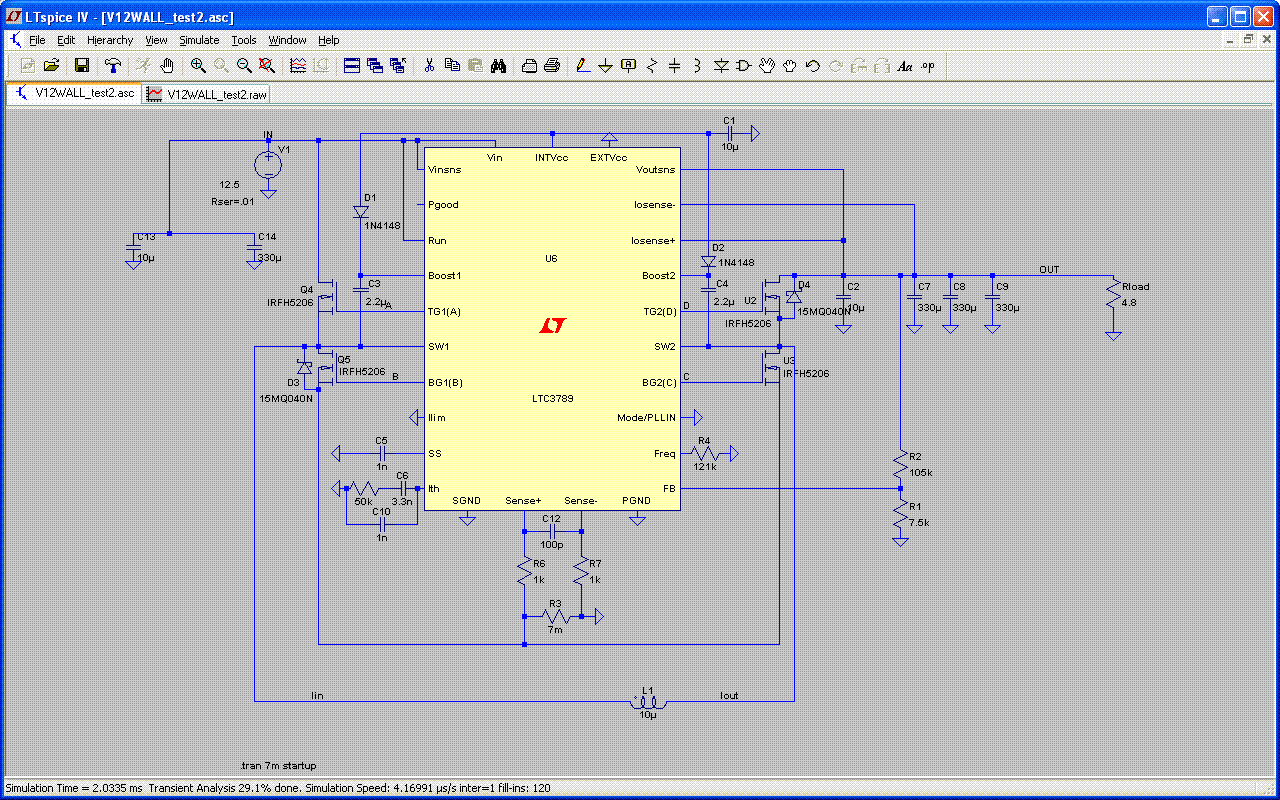Open the Hierarchy menu
Image resolution: width=1280 pixels, height=800 pixels.
click(x=110, y=40)
